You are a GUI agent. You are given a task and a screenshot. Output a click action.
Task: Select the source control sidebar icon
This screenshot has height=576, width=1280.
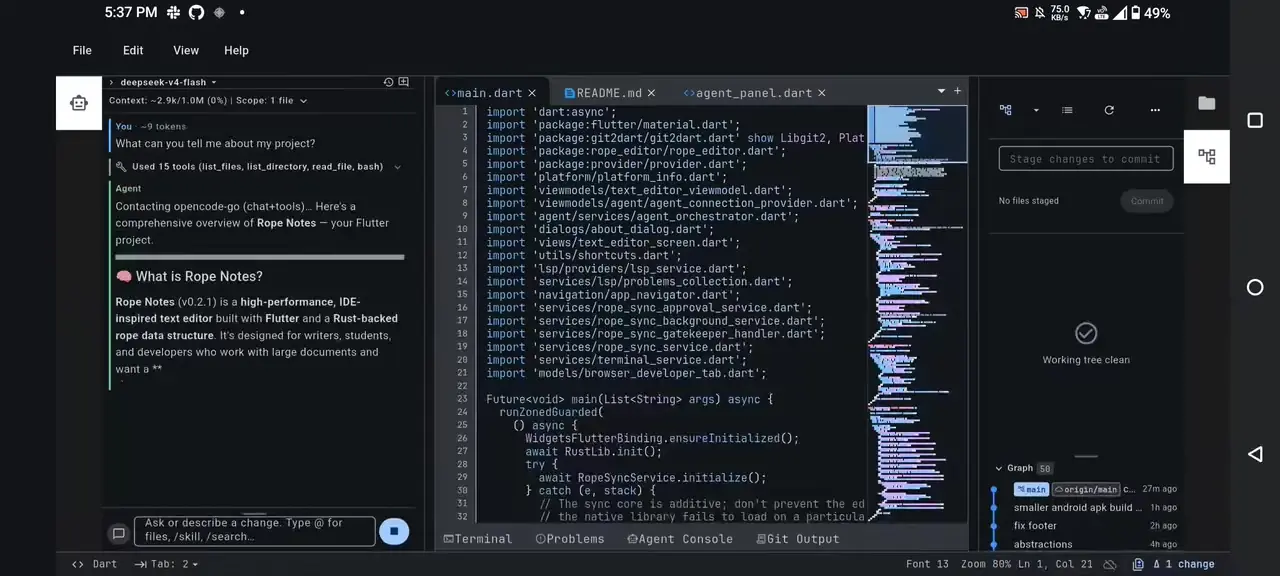[x=1207, y=157]
